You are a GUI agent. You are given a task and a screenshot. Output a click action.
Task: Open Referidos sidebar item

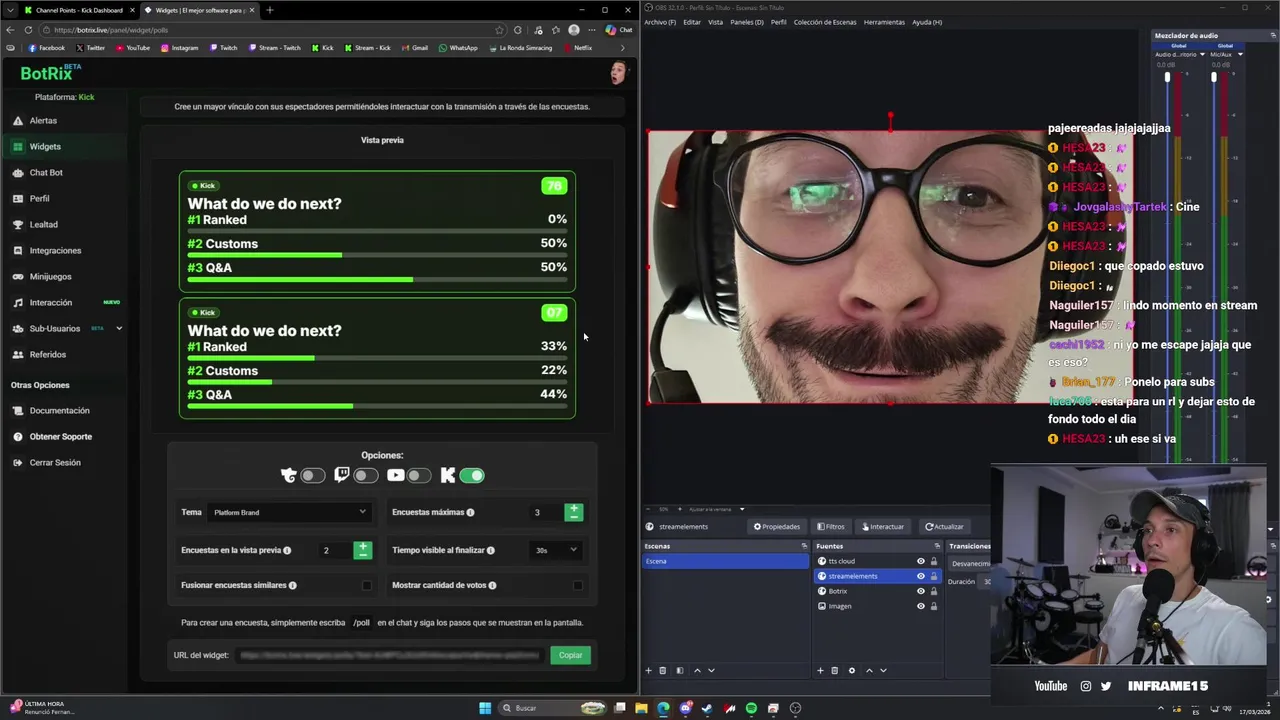coord(48,354)
